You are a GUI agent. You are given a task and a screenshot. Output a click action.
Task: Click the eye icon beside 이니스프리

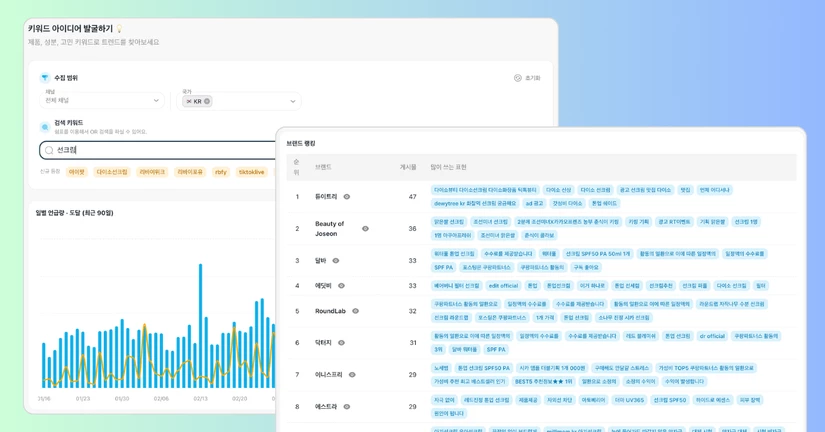pos(352,375)
